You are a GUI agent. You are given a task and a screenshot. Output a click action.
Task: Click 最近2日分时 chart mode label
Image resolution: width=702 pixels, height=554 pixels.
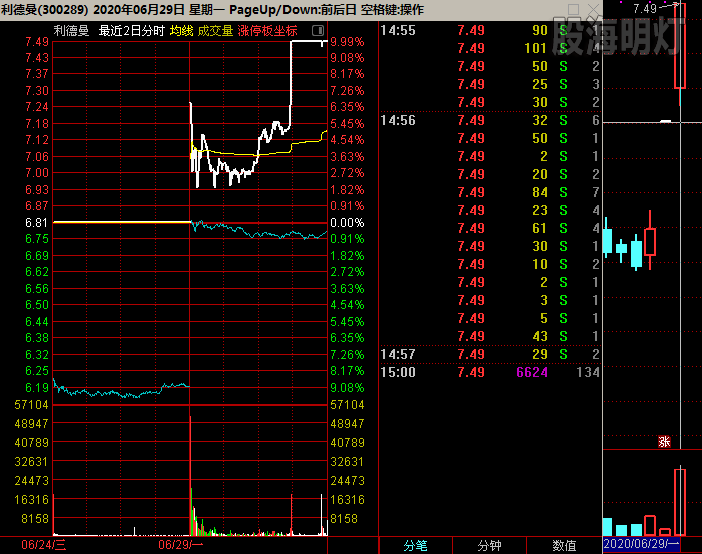pyautogui.click(x=132, y=31)
